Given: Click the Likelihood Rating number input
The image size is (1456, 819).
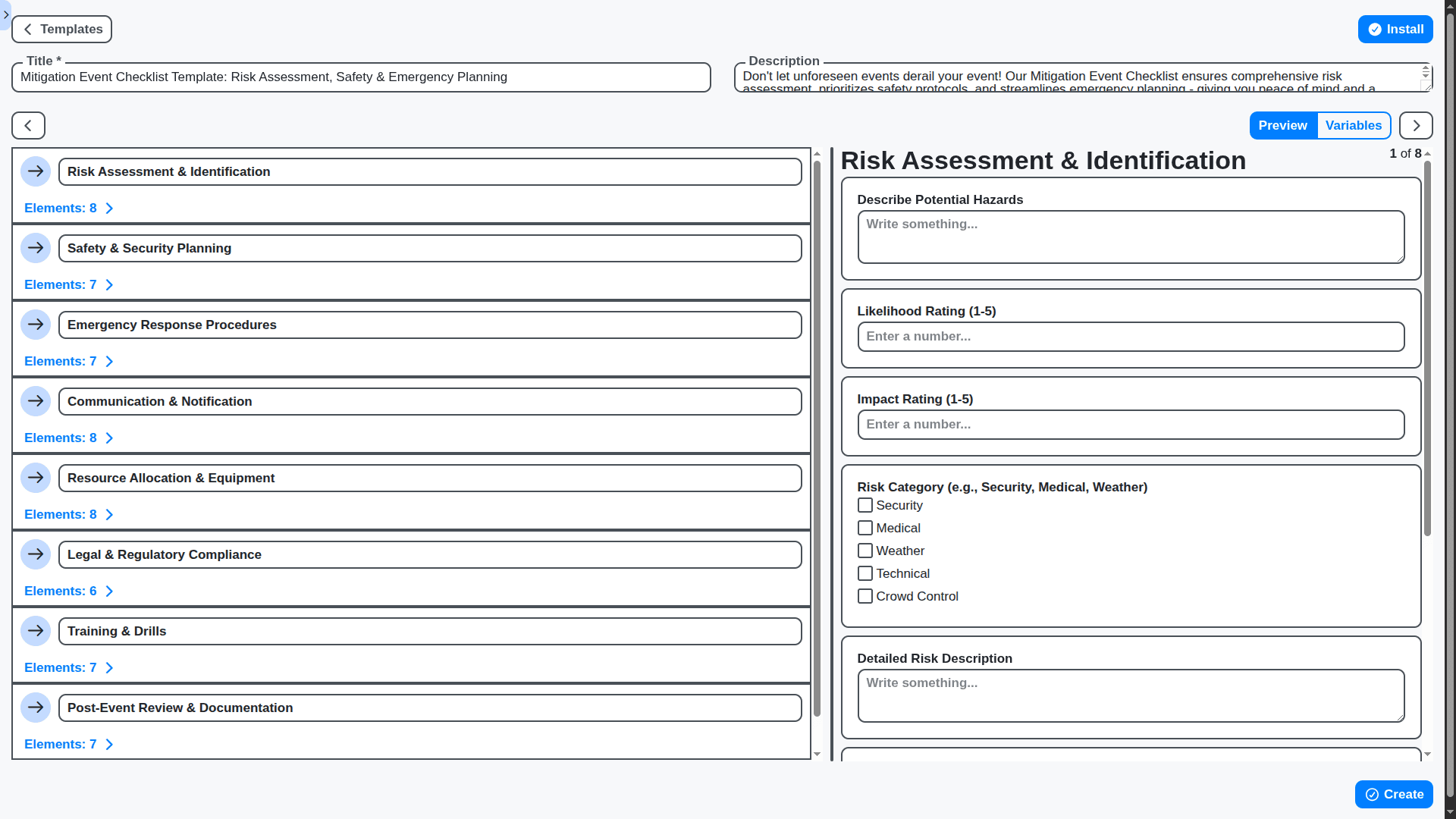Looking at the screenshot, I should click(x=1130, y=336).
